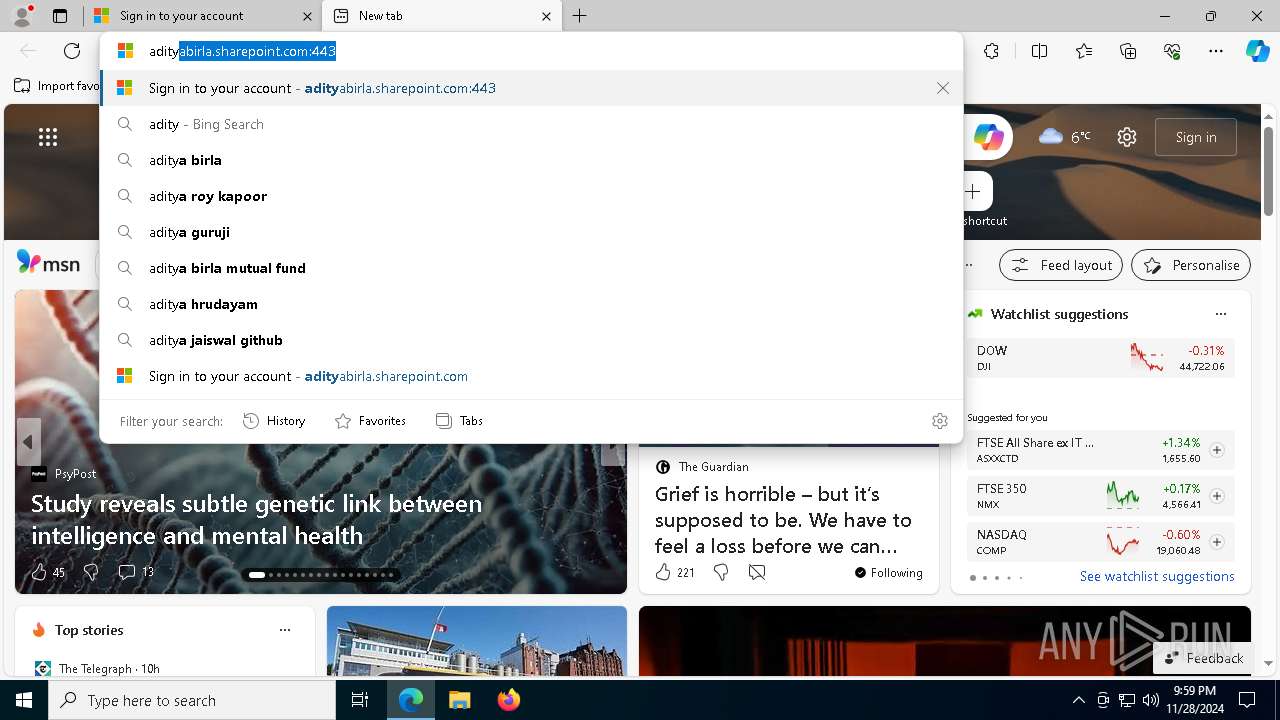Click the Sign in button
Image resolution: width=1280 pixels, height=720 pixels.
tap(1196, 137)
